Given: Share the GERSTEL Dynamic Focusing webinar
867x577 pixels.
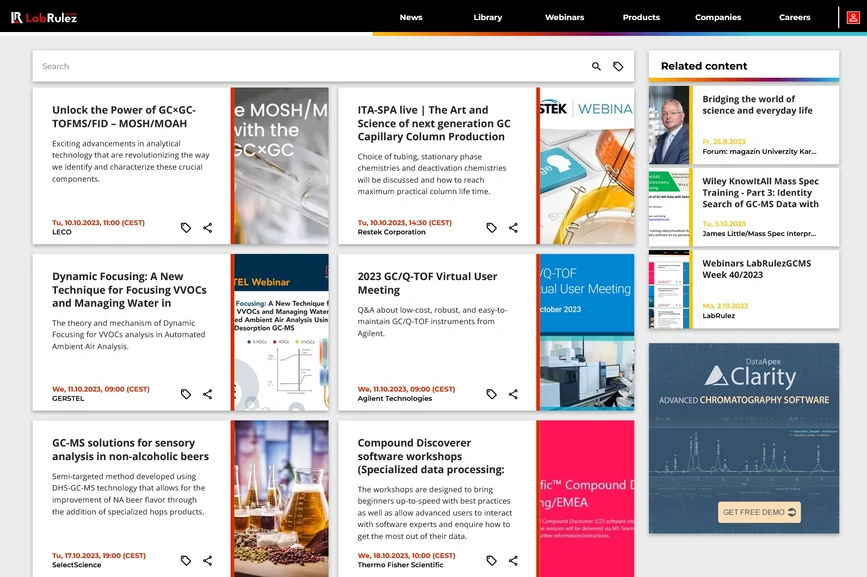Looking at the screenshot, I should click(207, 394).
